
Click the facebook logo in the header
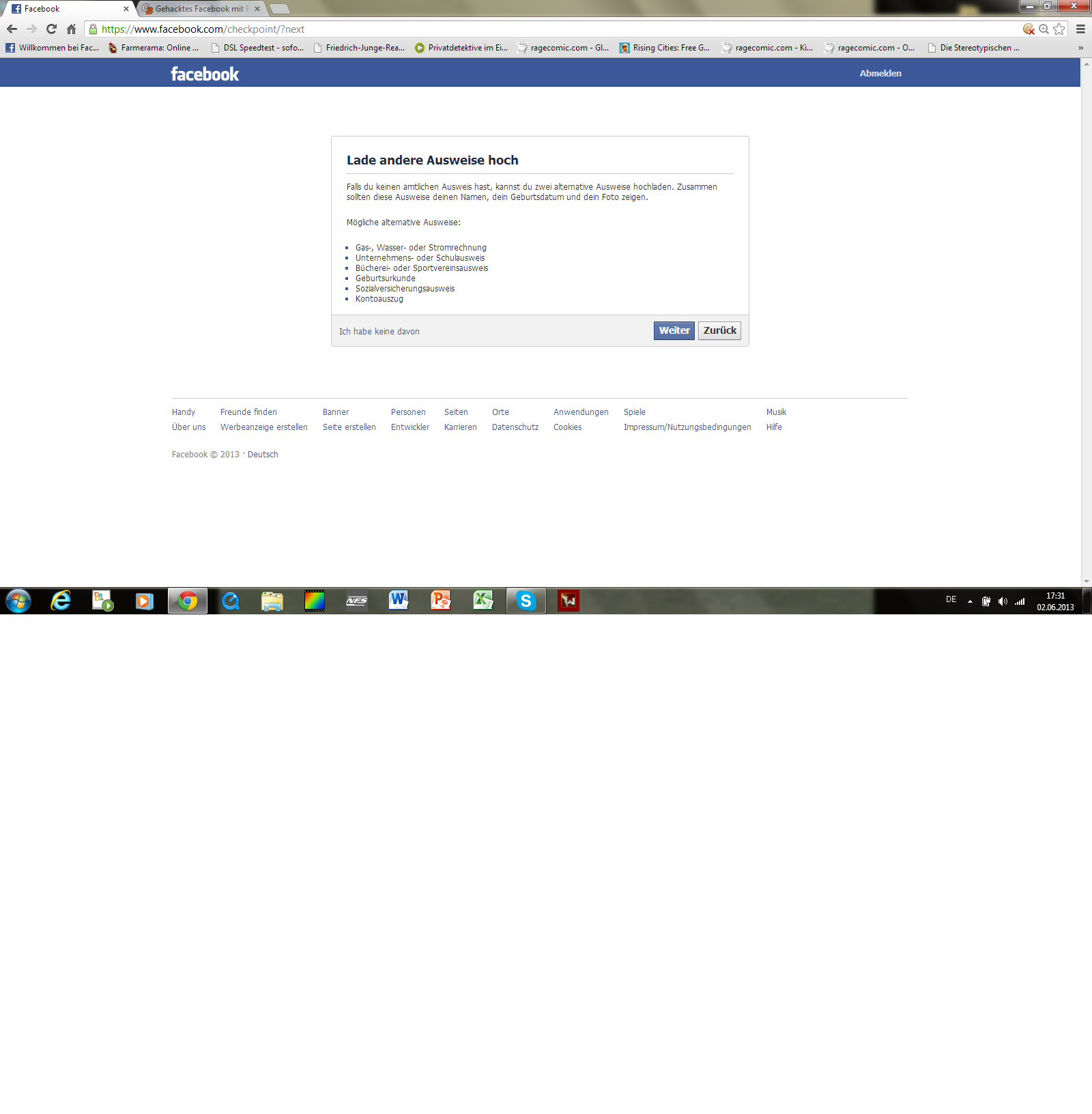pyautogui.click(x=205, y=74)
